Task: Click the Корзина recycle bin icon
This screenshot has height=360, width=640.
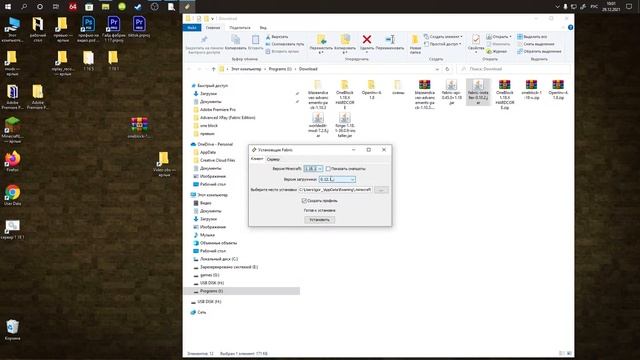Action: 12,330
